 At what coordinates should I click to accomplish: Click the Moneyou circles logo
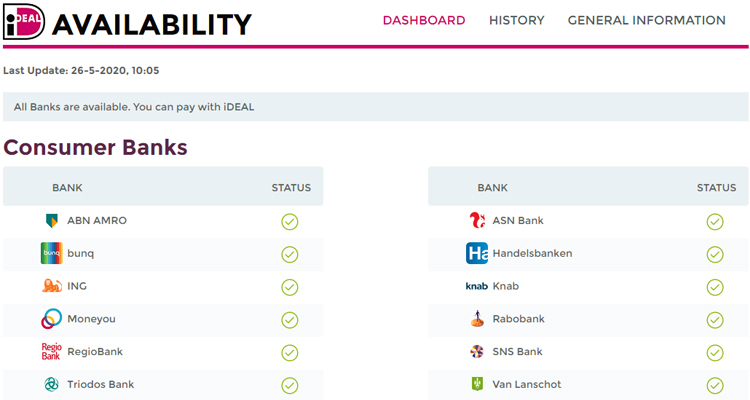tap(52, 319)
